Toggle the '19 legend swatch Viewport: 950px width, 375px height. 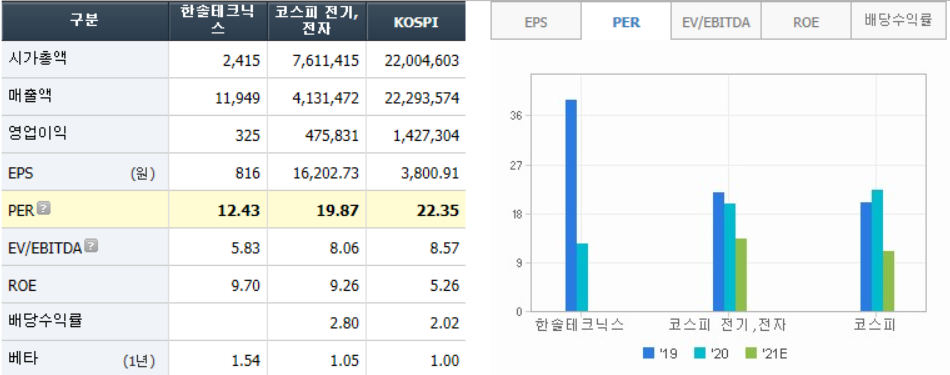click(x=648, y=354)
